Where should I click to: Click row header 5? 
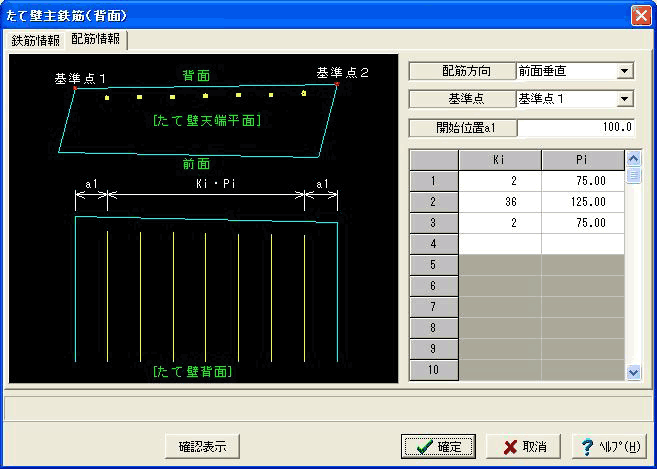(434, 265)
